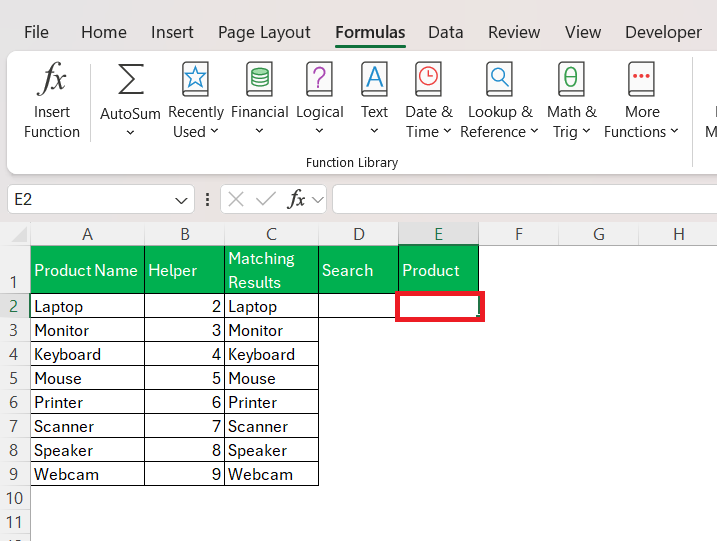Select row 1 header

pyautogui.click(x=15, y=270)
